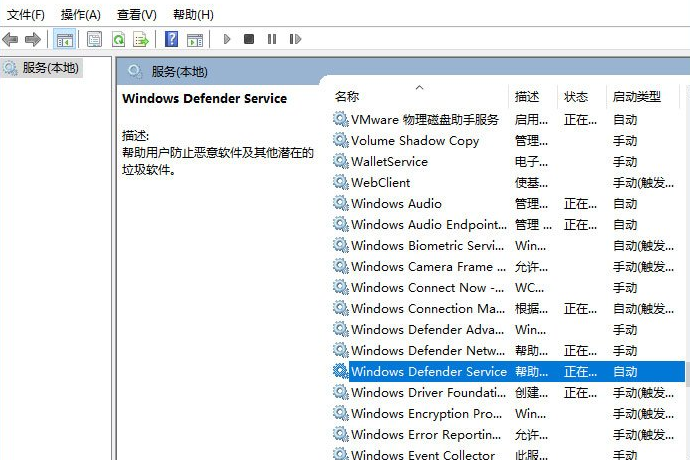690x460 pixels.
Task: Select the Windows Error Reporting service name
Action: point(426,434)
